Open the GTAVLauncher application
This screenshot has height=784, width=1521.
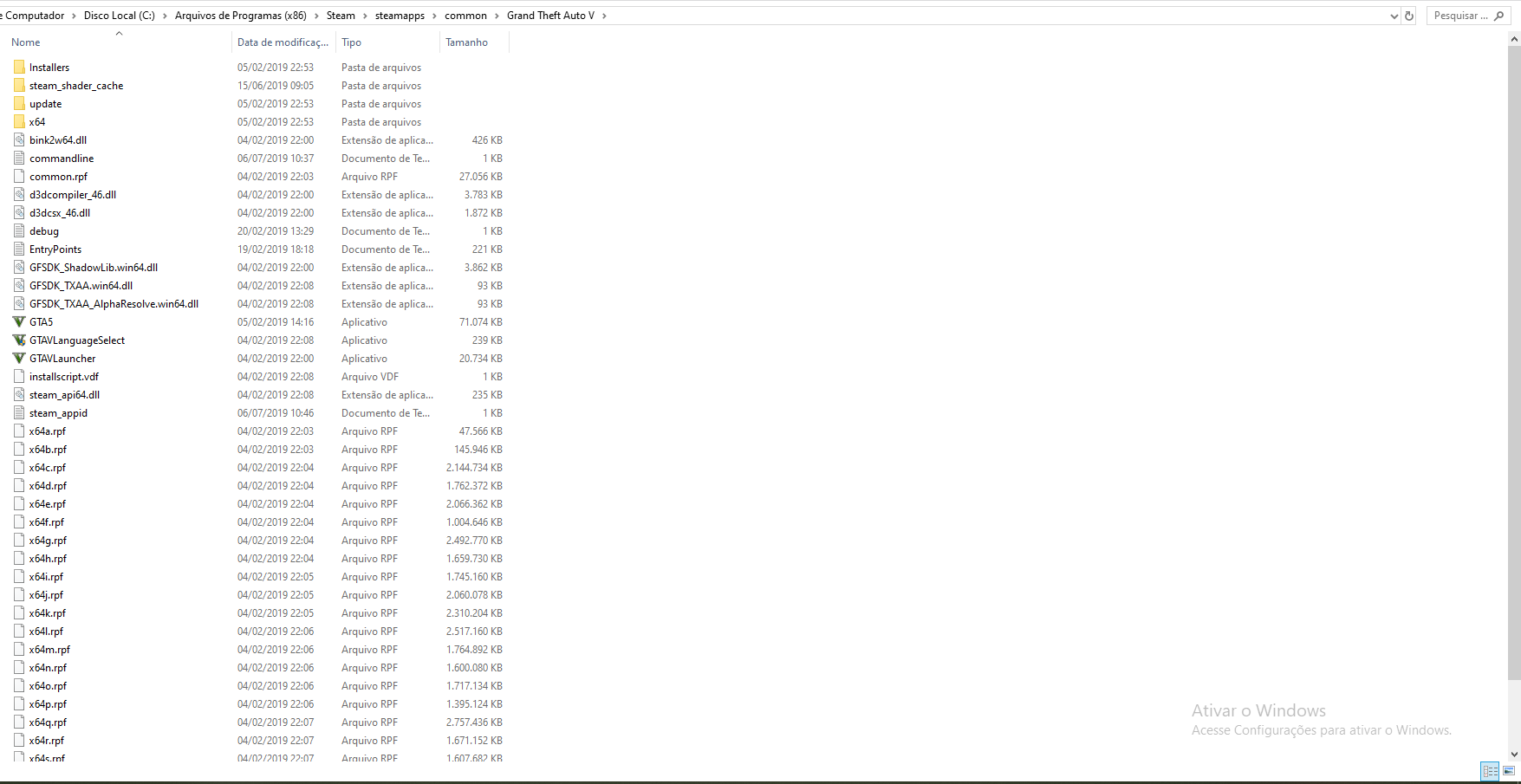tap(62, 358)
